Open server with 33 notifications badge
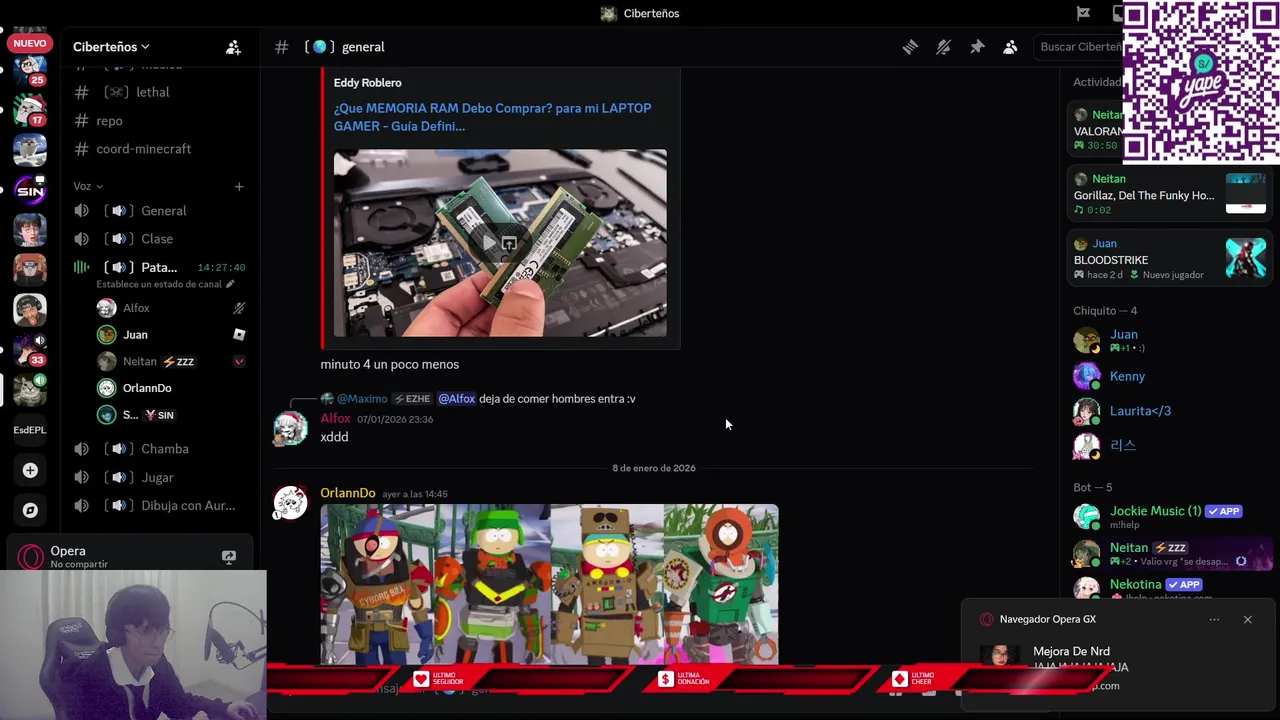 pos(30,349)
